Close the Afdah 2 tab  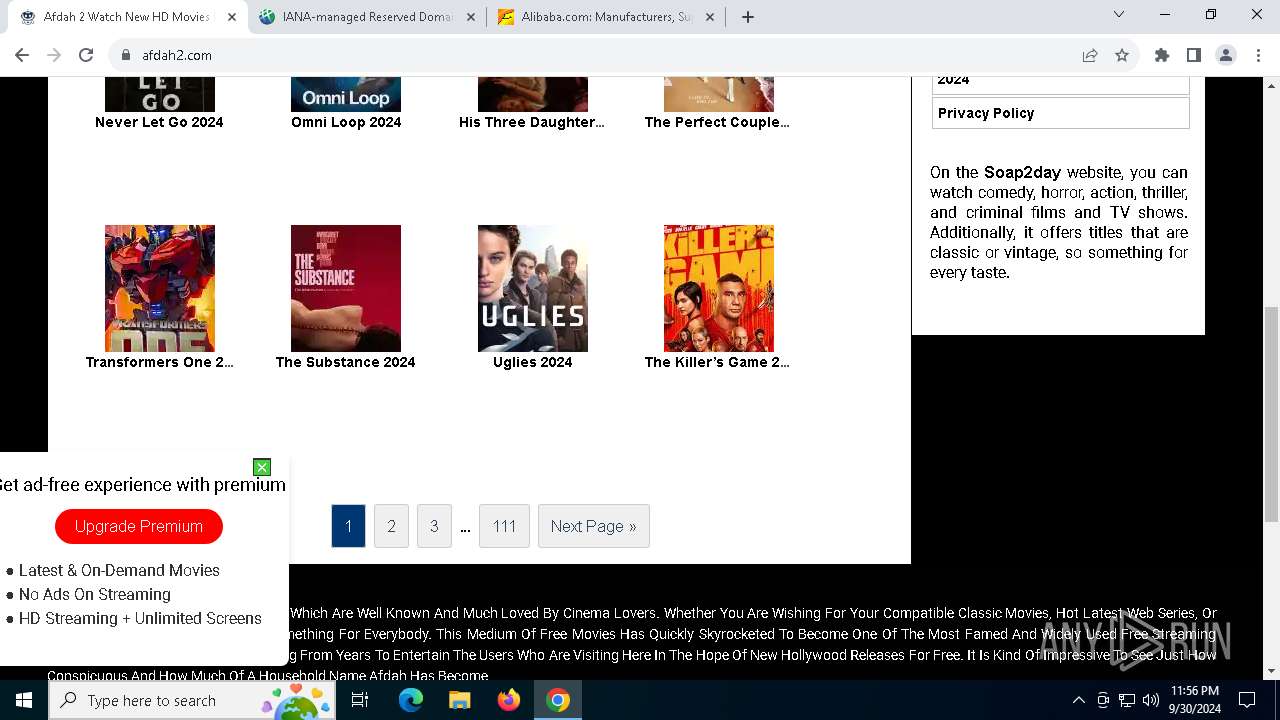(231, 17)
